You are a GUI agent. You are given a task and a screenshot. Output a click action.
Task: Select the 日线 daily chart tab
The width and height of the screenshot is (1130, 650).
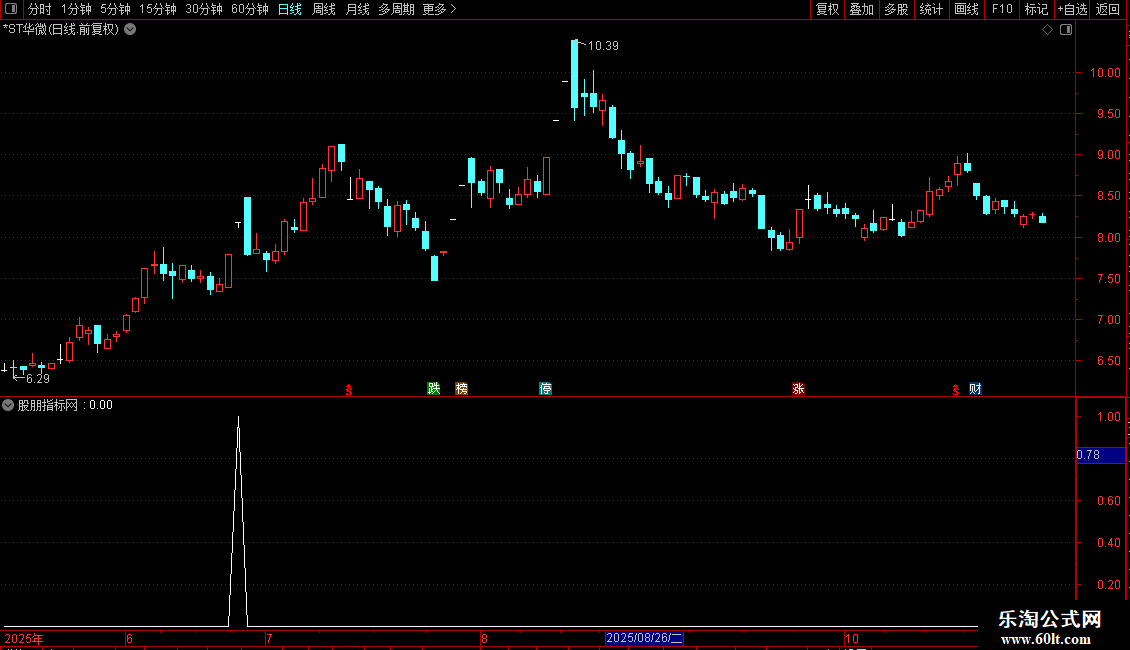(290, 9)
